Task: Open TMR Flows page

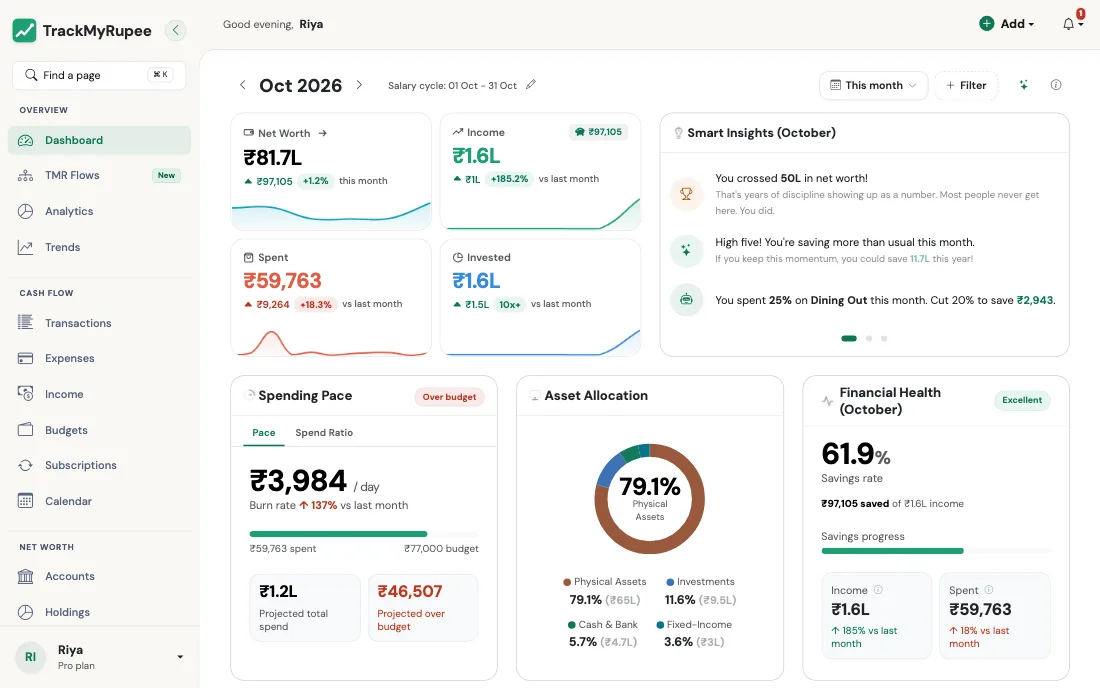Action: tap(99, 175)
